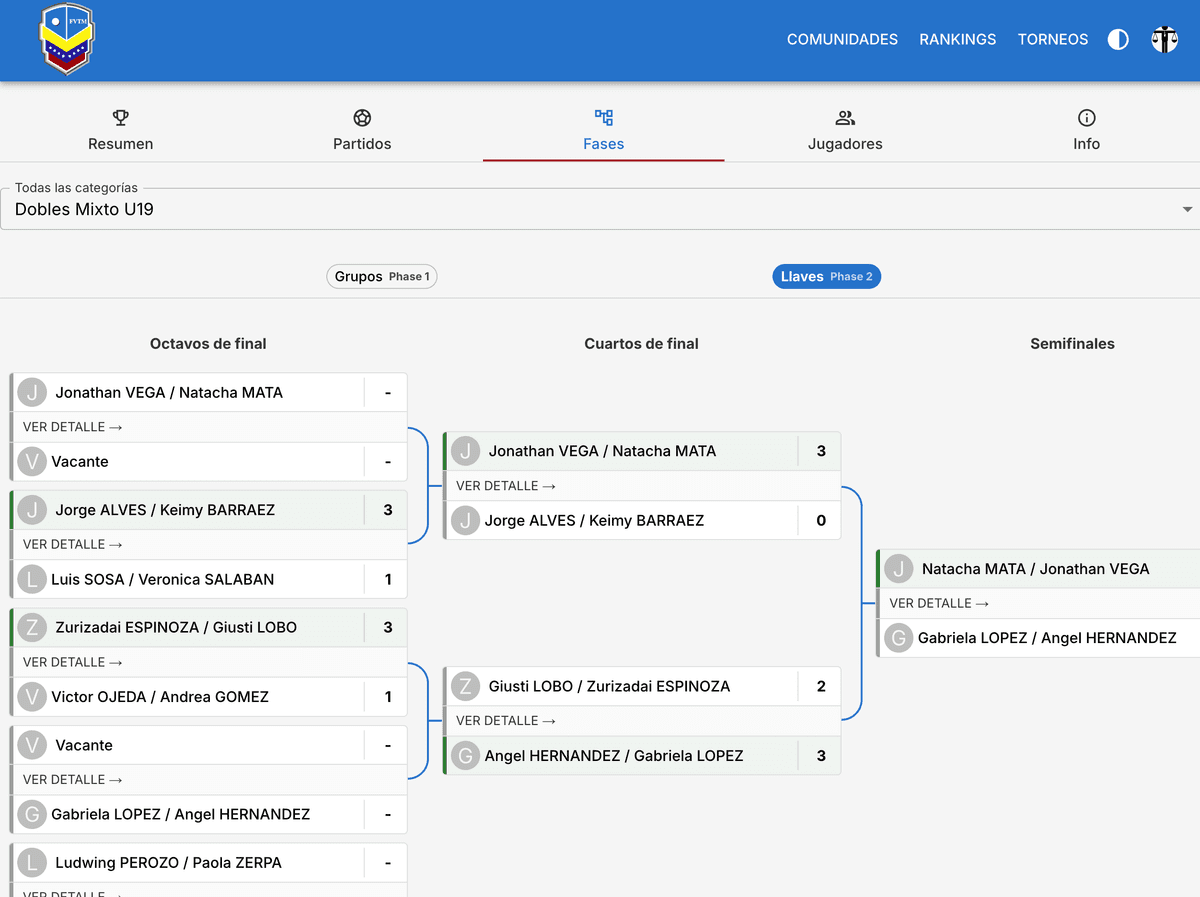This screenshot has height=897, width=1200.
Task: Open the Jugadores players icon
Action: [x=845, y=117]
